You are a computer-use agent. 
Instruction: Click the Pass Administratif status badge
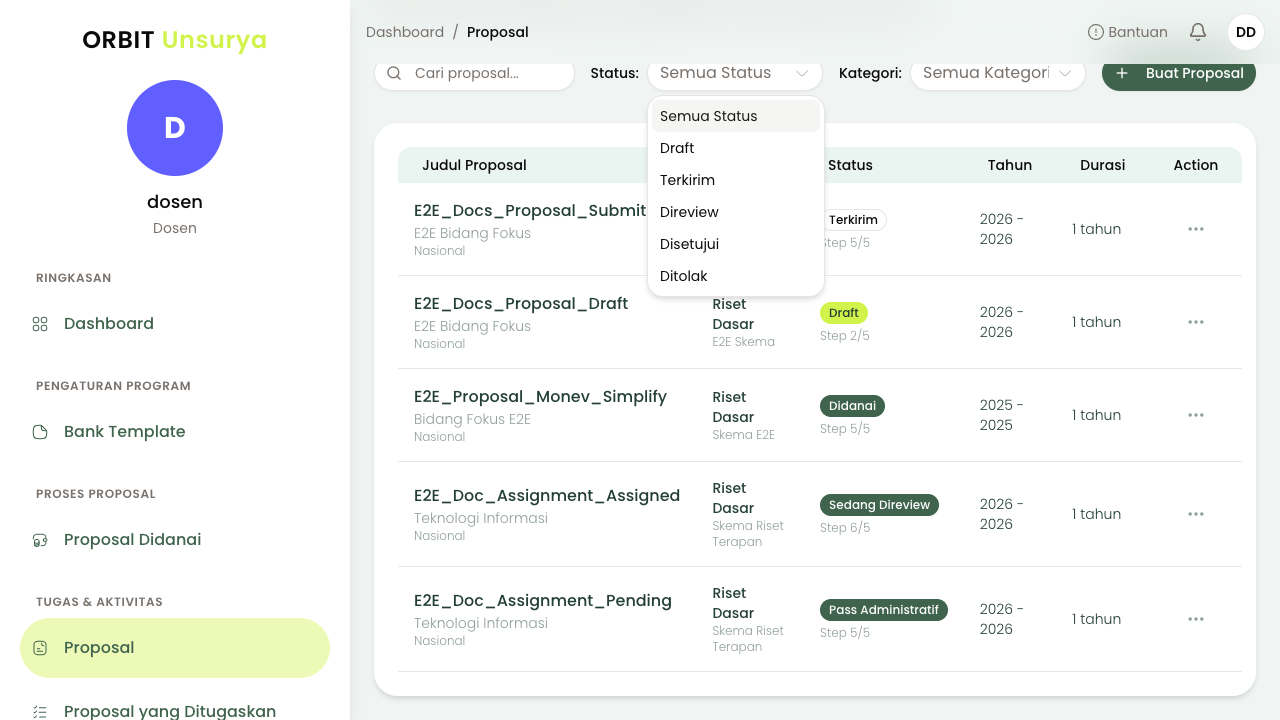[884, 610]
